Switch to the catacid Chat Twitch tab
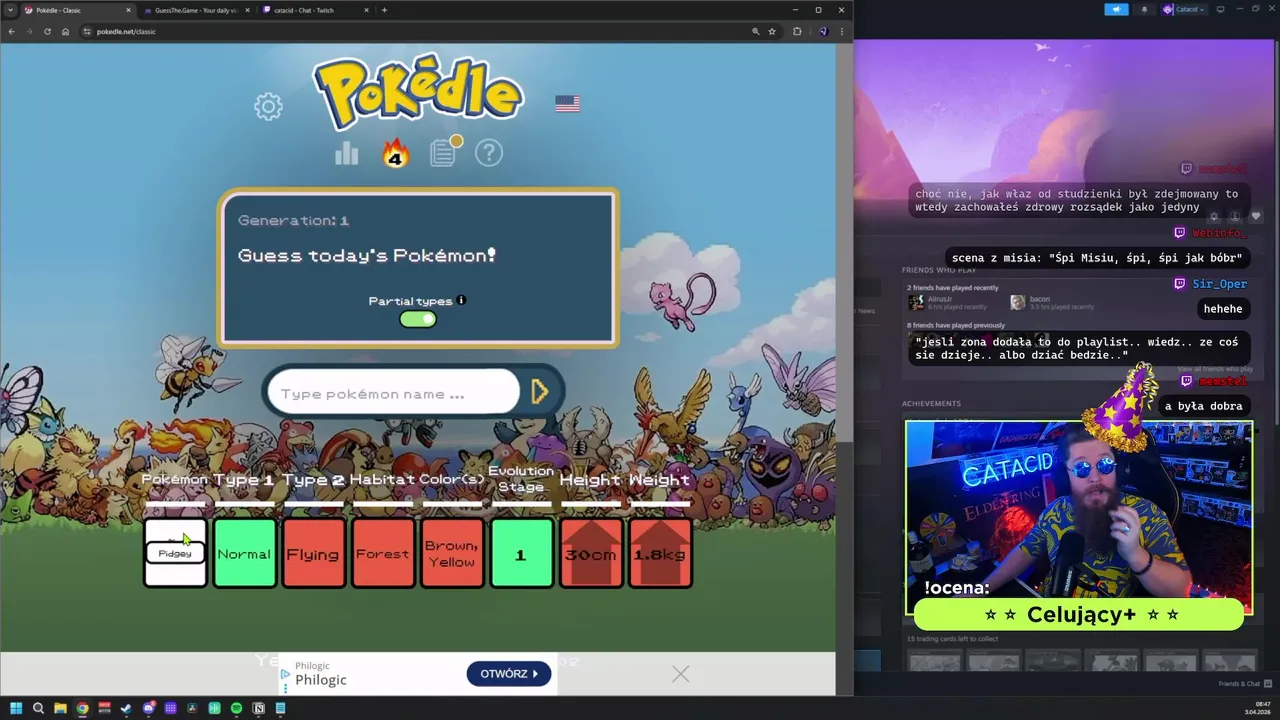This screenshot has height=720, width=1280. pyautogui.click(x=310, y=10)
